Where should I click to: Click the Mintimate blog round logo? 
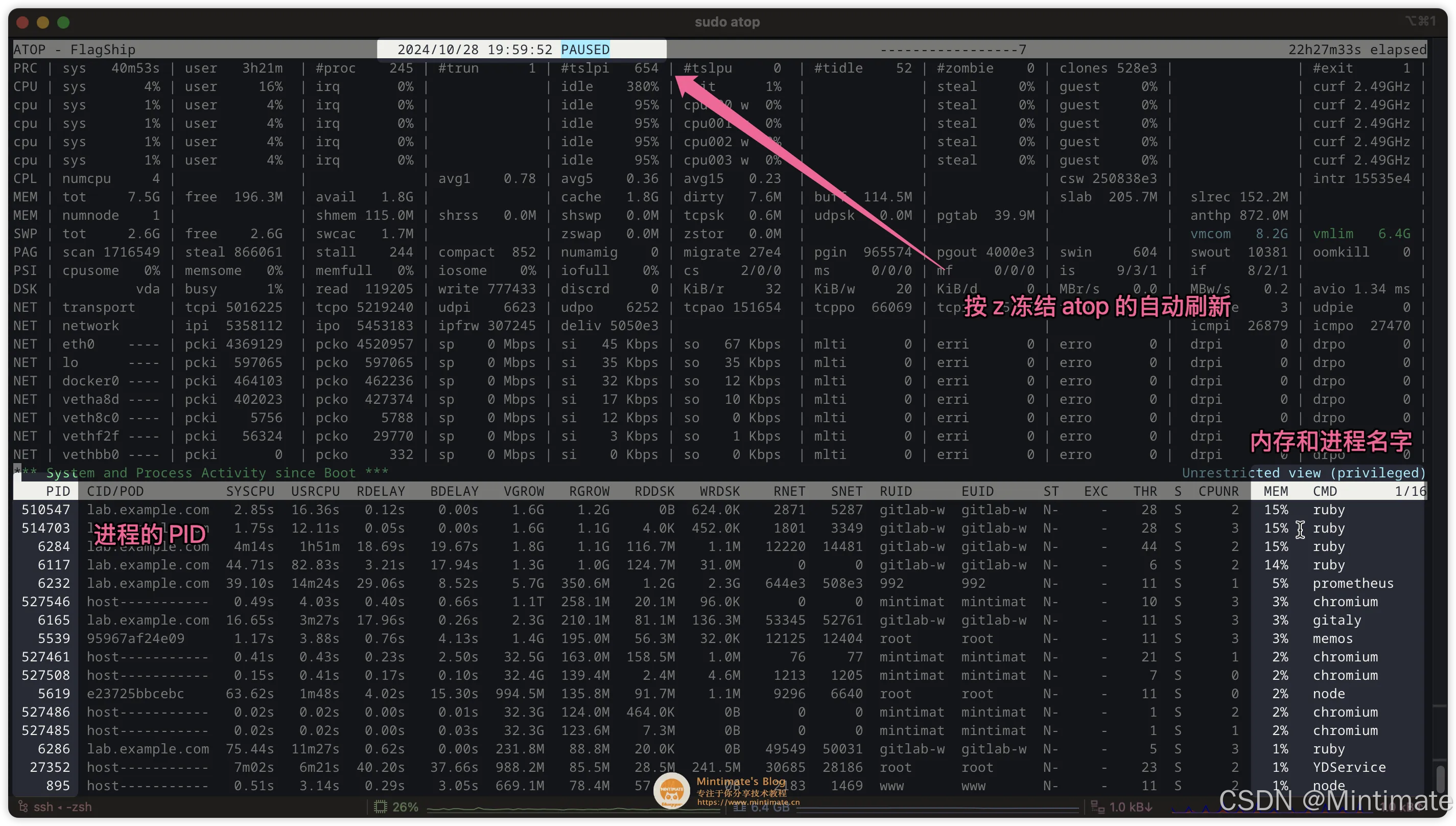point(671,790)
